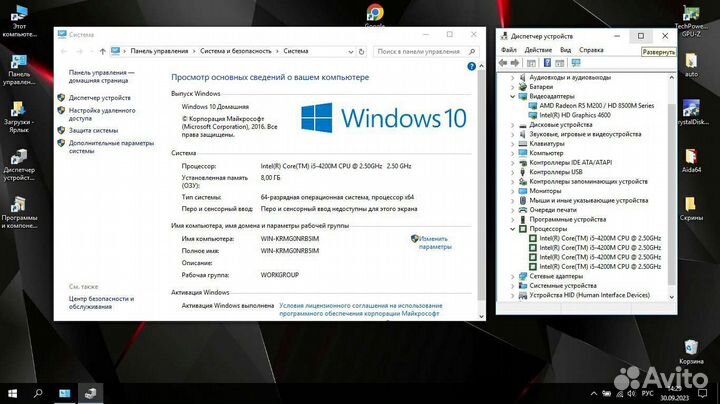The width and height of the screenshot is (720, 404).
Task: Click the help icon in Device Manager toolbar
Action: (547, 63)
